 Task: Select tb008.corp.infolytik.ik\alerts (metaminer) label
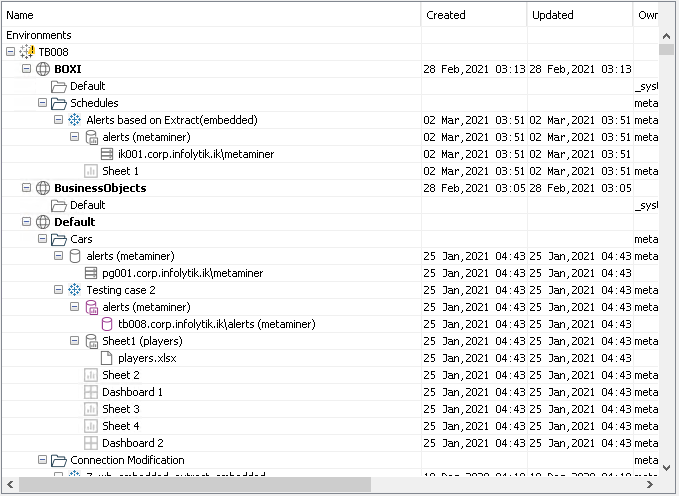point(217,324)
